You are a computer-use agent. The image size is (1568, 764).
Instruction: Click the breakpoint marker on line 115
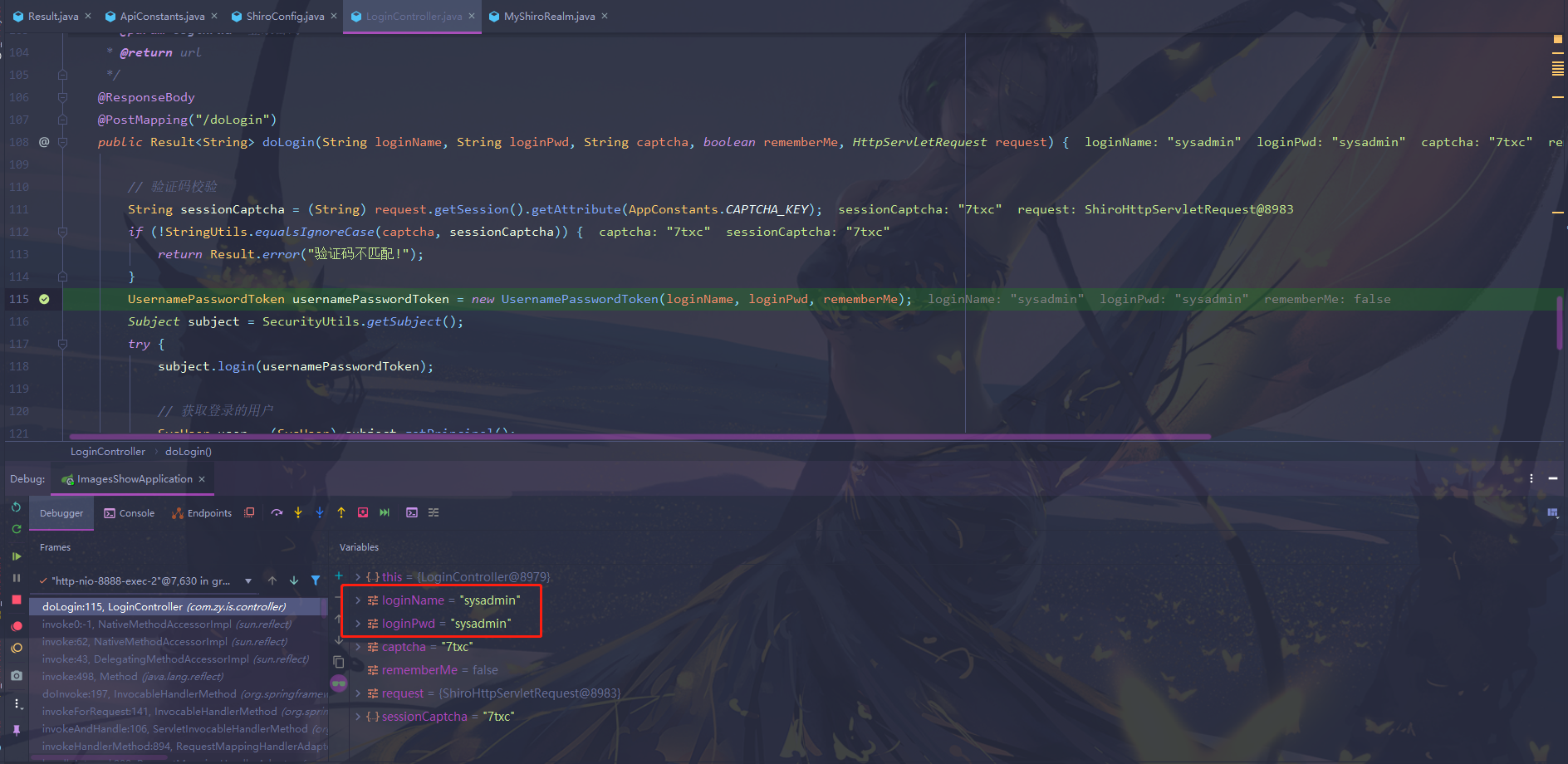(44, 299)
